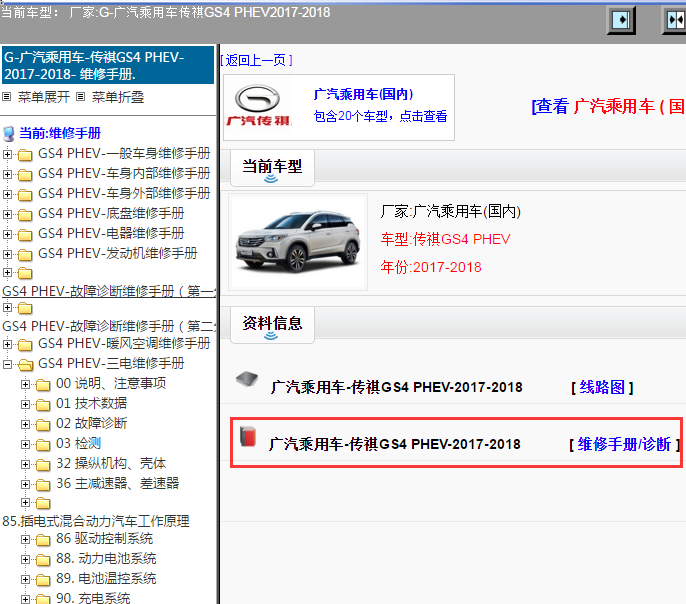Expand the GS4 PHEV-一般车身维修手册 node
This screenshot has height=604, width=686.
click(x=7, y=154)
